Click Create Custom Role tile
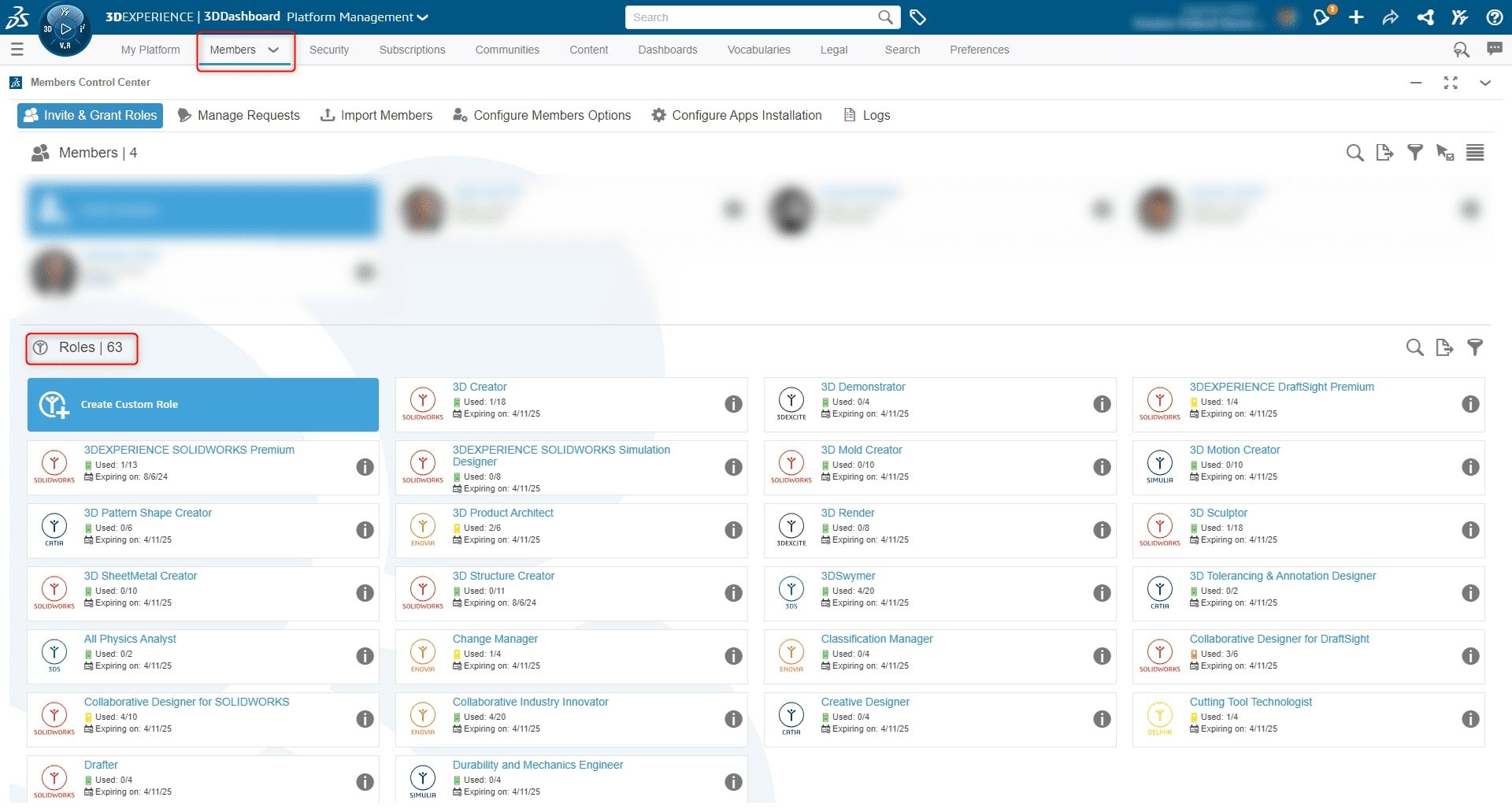Viewport: 1512px width, 812px height. coord(203,405)
